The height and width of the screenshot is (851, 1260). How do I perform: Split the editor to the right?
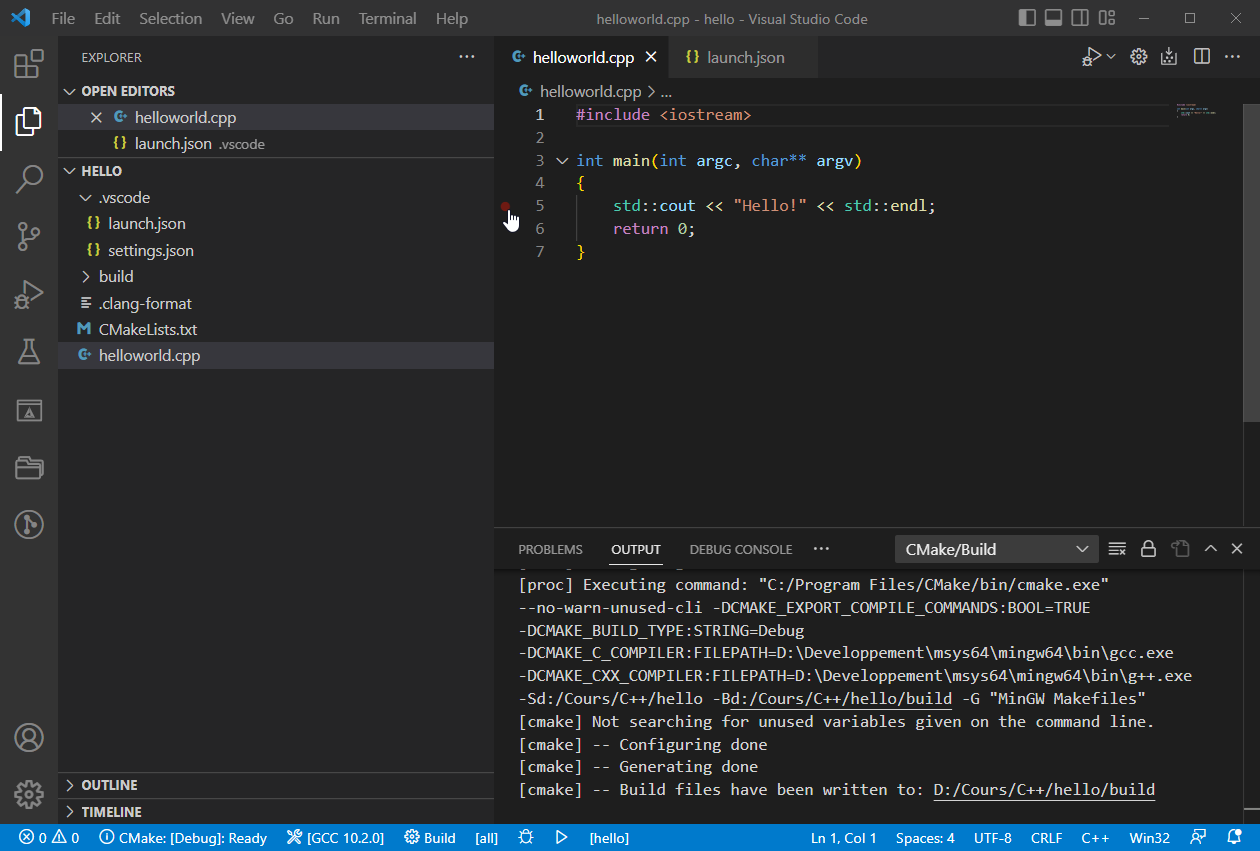1202,57
